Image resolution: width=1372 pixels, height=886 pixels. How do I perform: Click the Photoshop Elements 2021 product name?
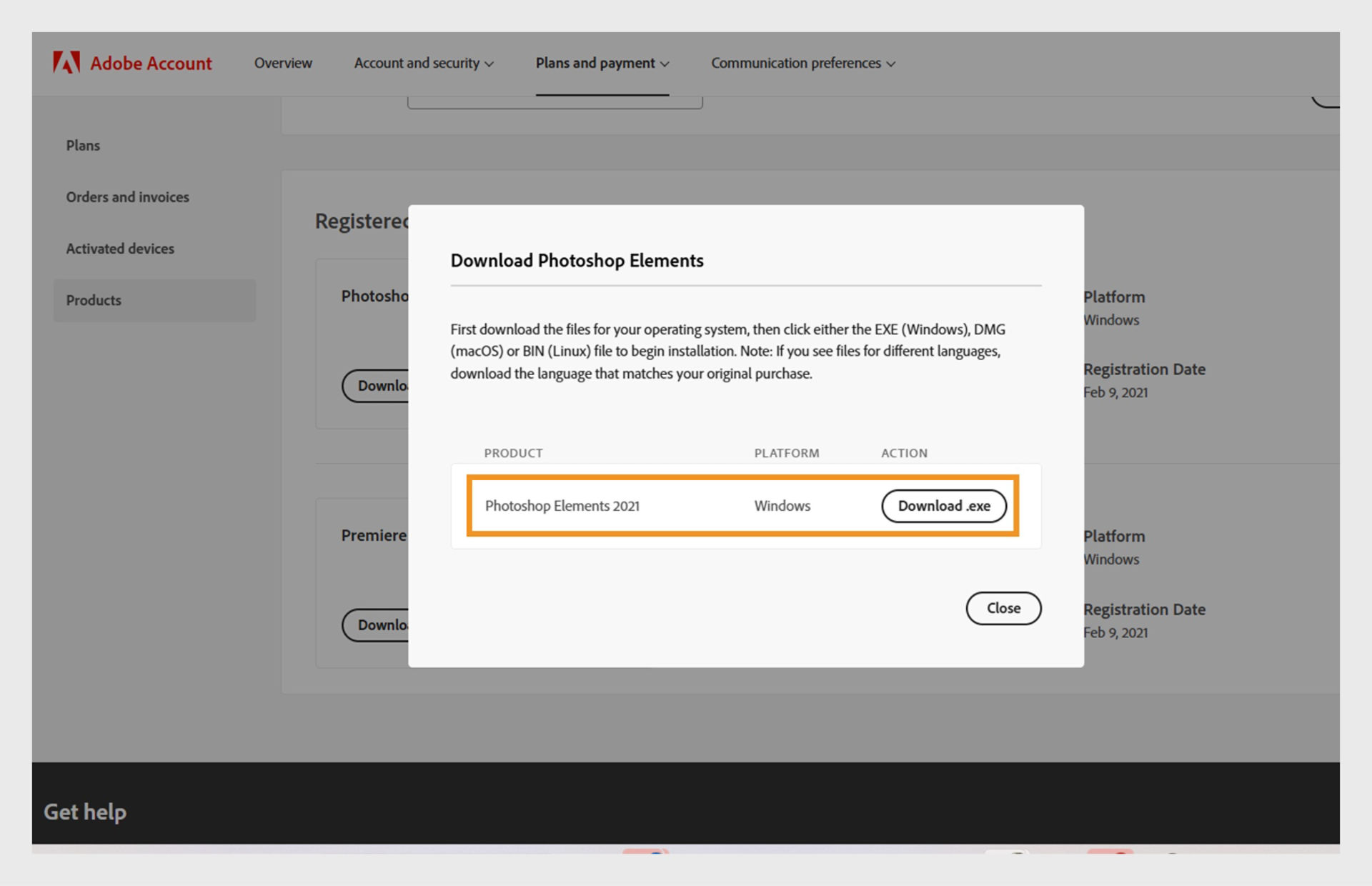tap(562, 506)
